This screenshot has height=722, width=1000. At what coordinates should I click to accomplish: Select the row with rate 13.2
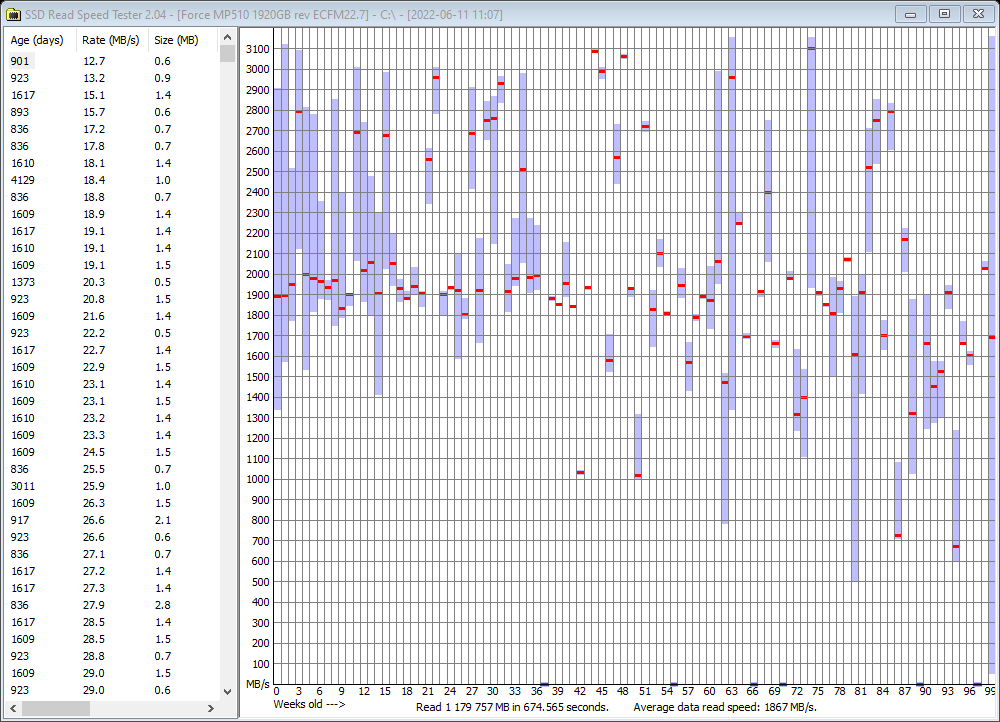click(112, 78)
